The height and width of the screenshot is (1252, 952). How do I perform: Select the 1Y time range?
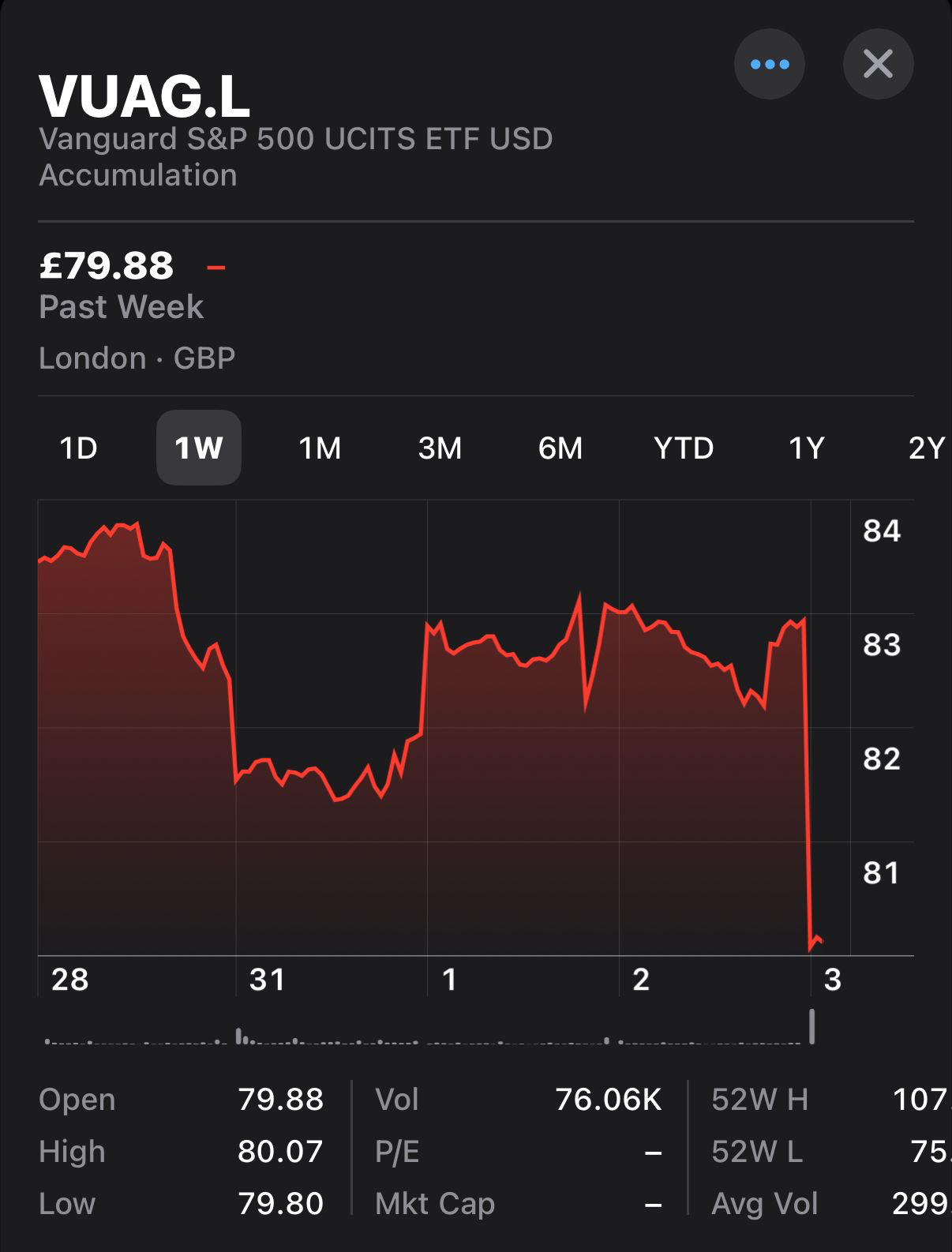(806, 448)
